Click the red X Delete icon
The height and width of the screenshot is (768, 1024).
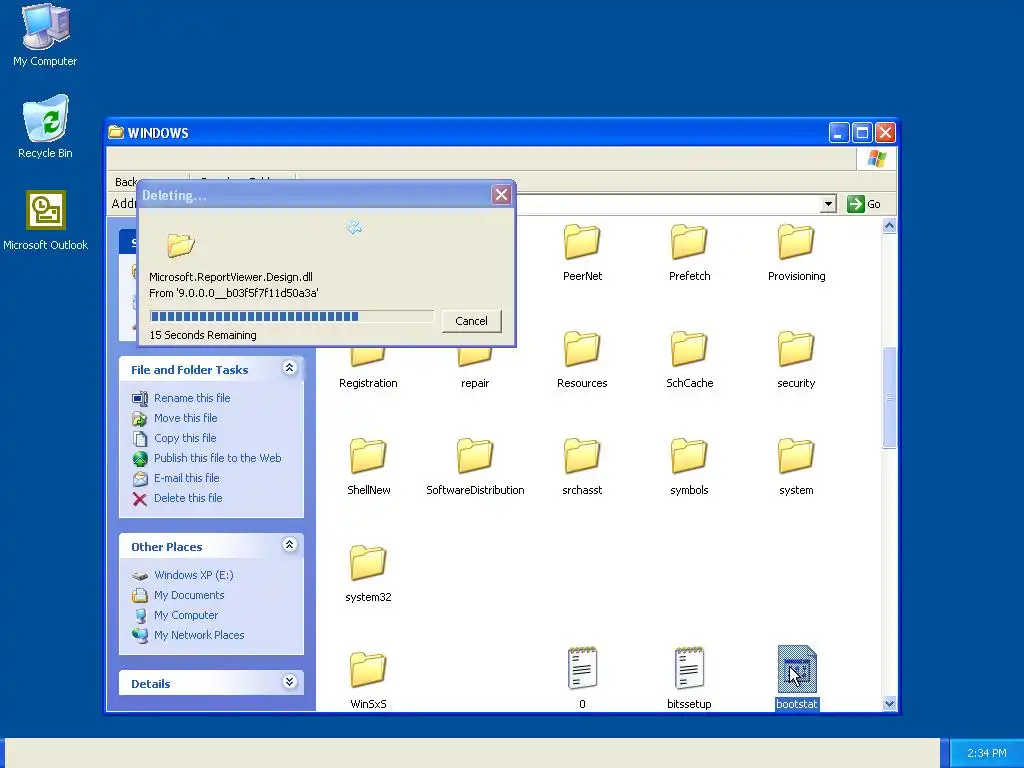click(x=140, y=499)
